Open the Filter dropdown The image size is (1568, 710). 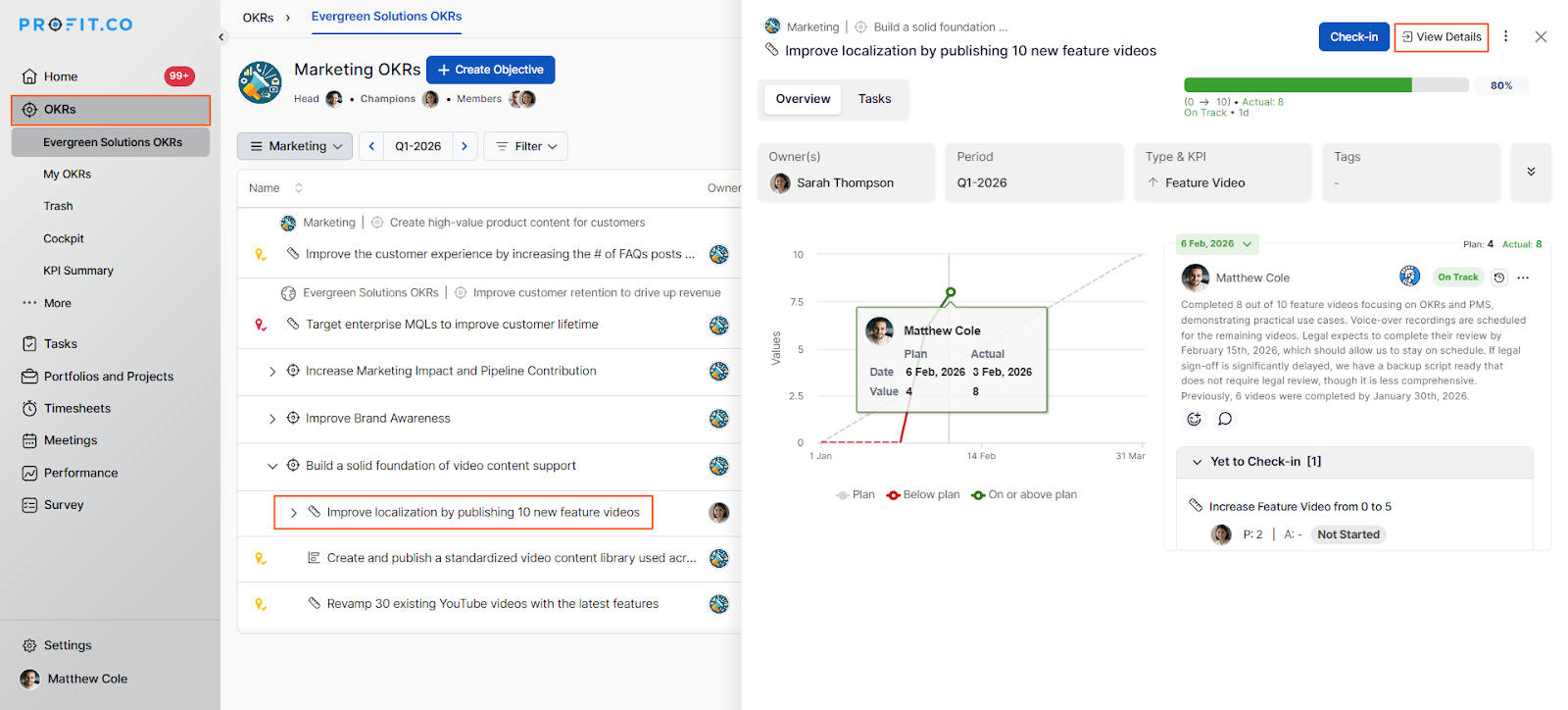tap(526, 146)
